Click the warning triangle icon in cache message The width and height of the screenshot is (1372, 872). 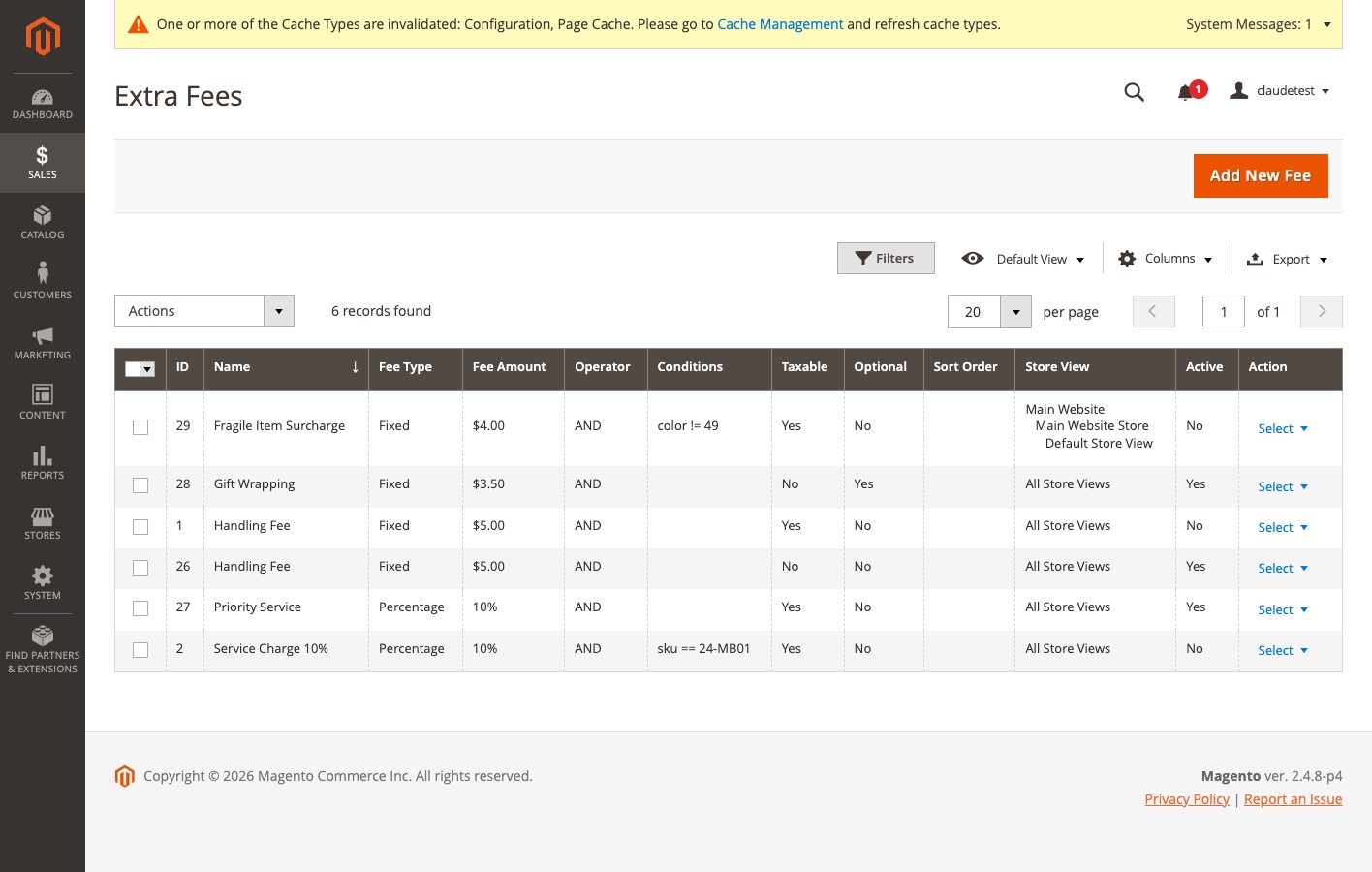139,24
